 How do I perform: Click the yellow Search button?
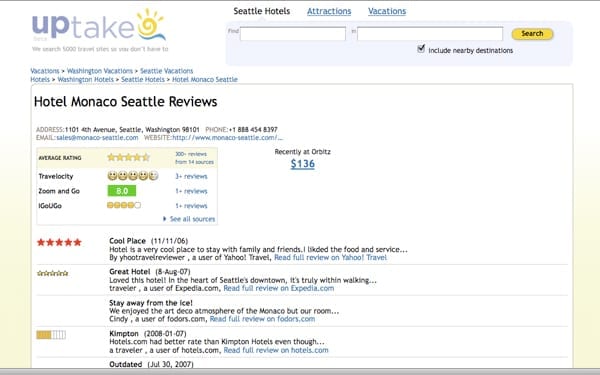click(x=532, y=34)
